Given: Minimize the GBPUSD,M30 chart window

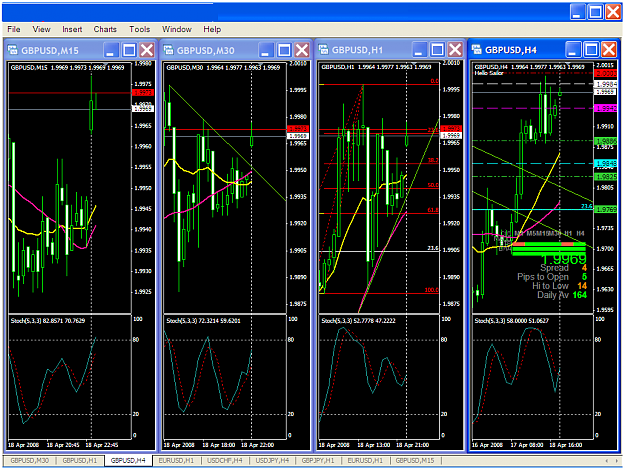Looking at the screenshot, I should pos(265,50).
